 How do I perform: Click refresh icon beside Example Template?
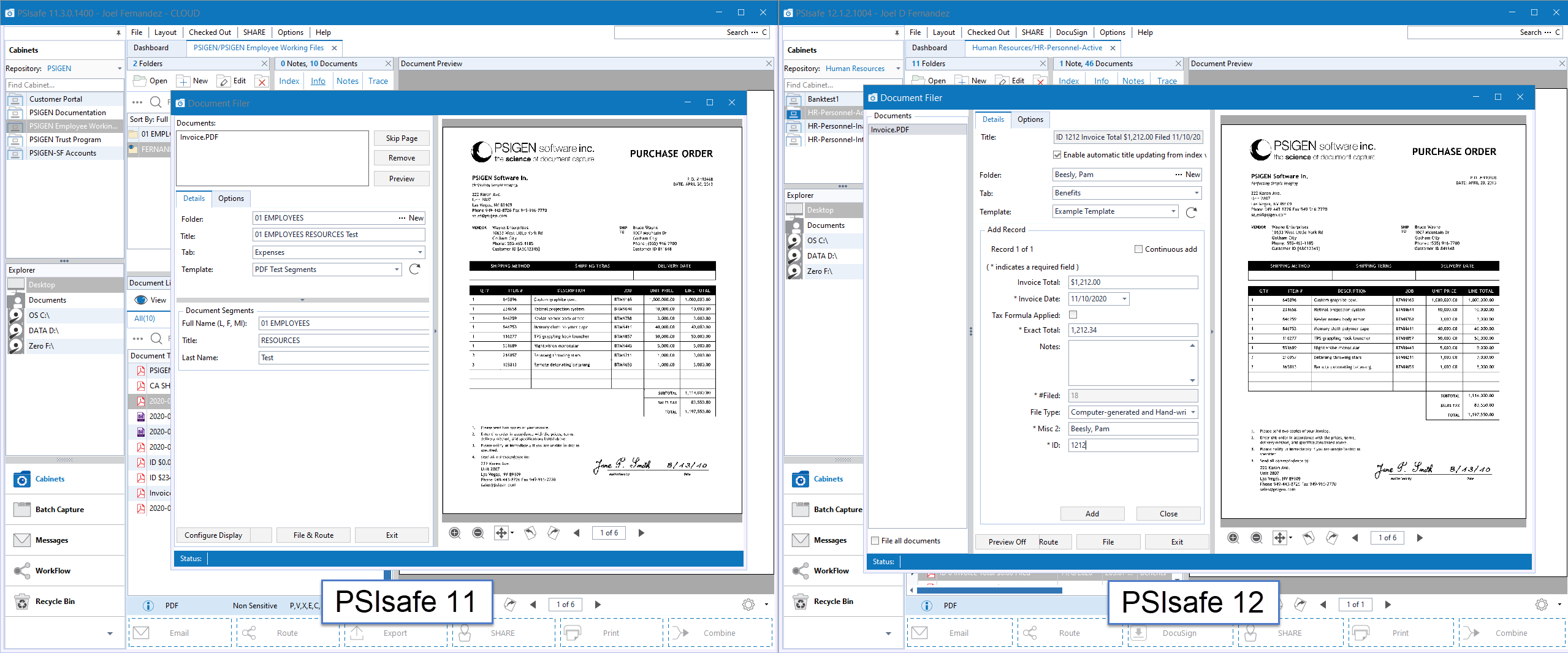click(x=1191, y=212)
